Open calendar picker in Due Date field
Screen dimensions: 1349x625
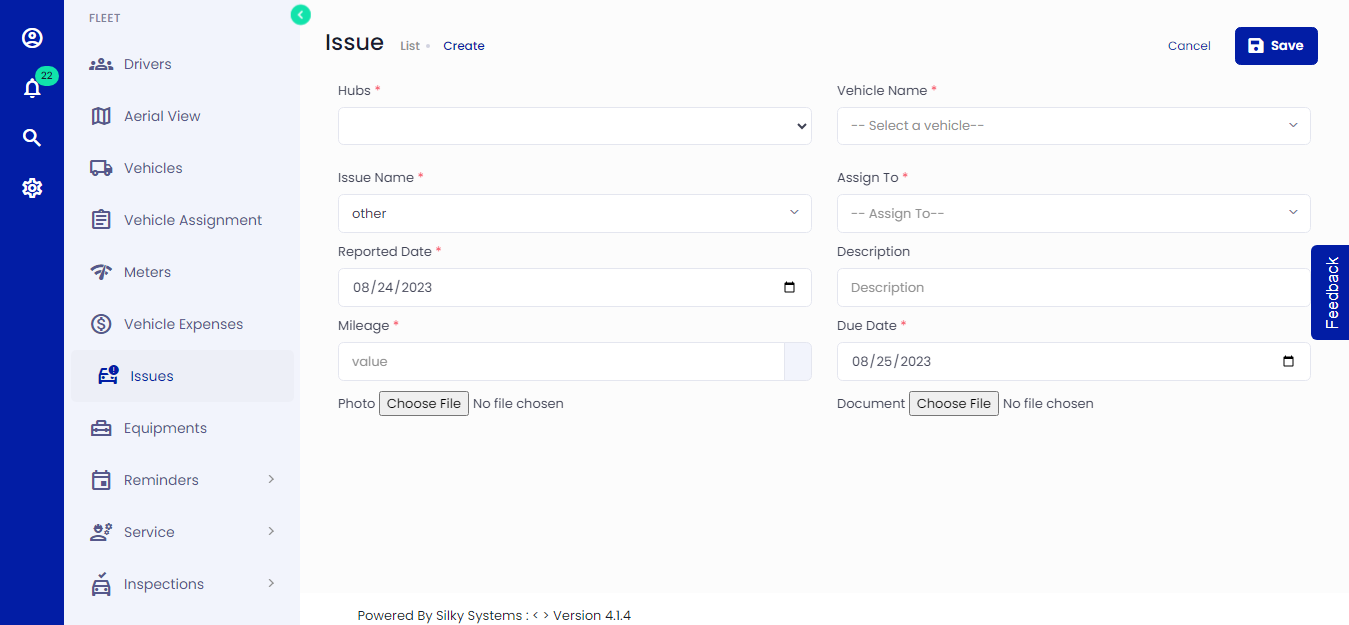click(x=1288, y=362)
